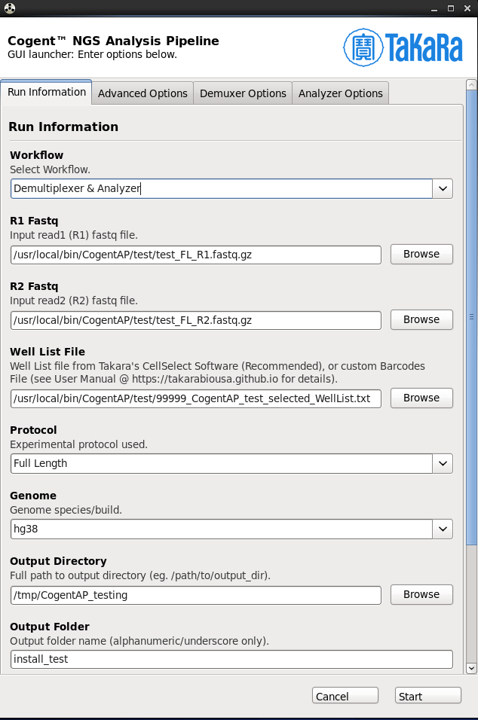
Task: Browse for the R2 Fastq file
Action: 422,320
